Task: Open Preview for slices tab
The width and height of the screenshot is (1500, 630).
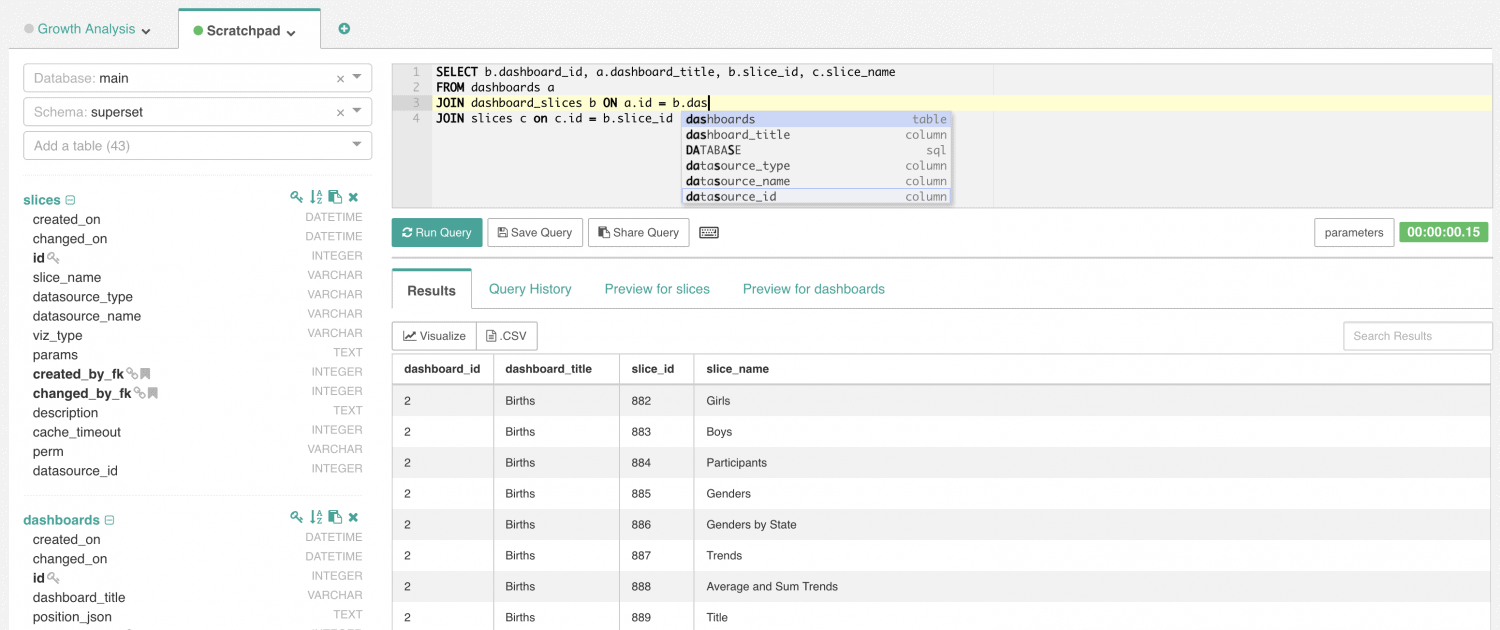Action: click(x=657, y=289)
